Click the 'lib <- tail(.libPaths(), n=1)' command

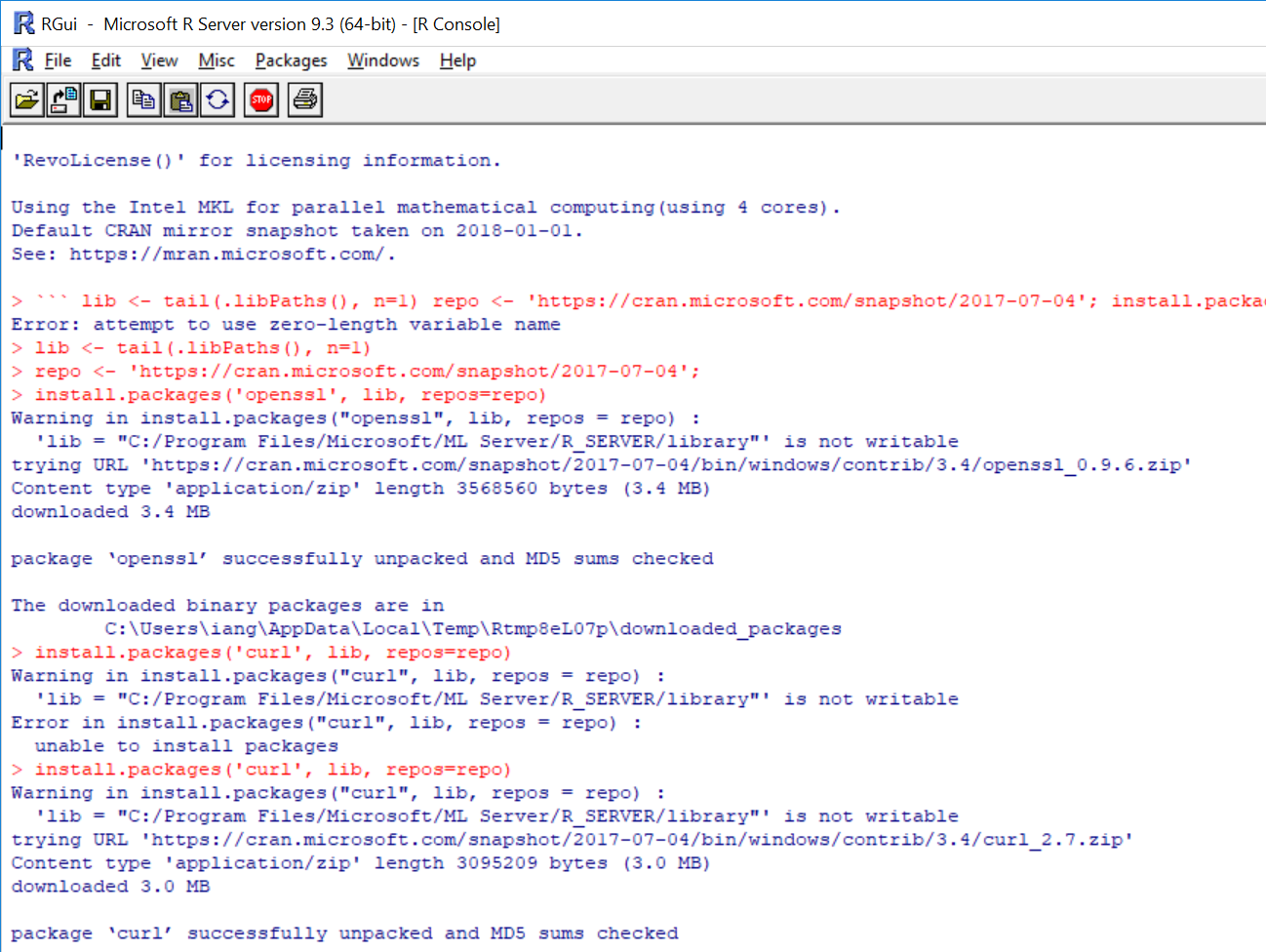[202, 347]
